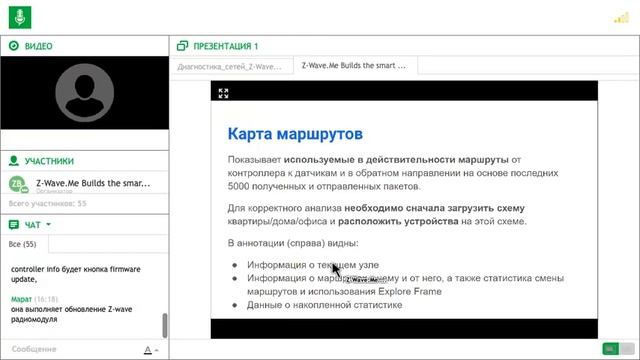Click the chat scrollbar thumb
Screen dimensions: 640x360
(x=165, y=325)
